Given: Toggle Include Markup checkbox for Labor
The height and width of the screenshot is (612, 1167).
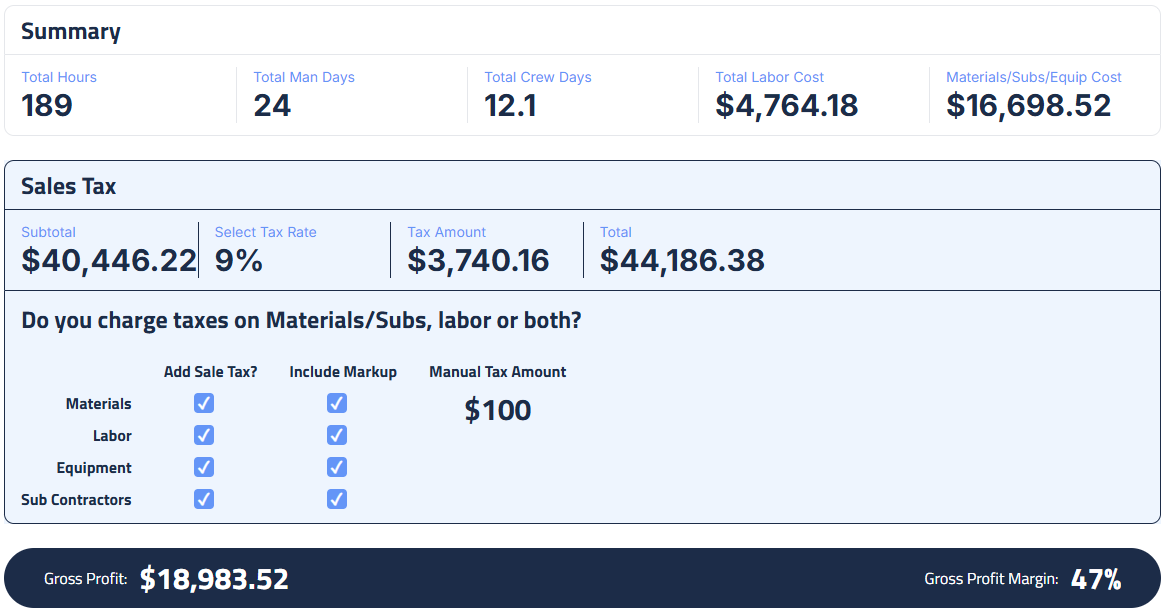Looking at the screenshot, I should (x=337, y=436).
